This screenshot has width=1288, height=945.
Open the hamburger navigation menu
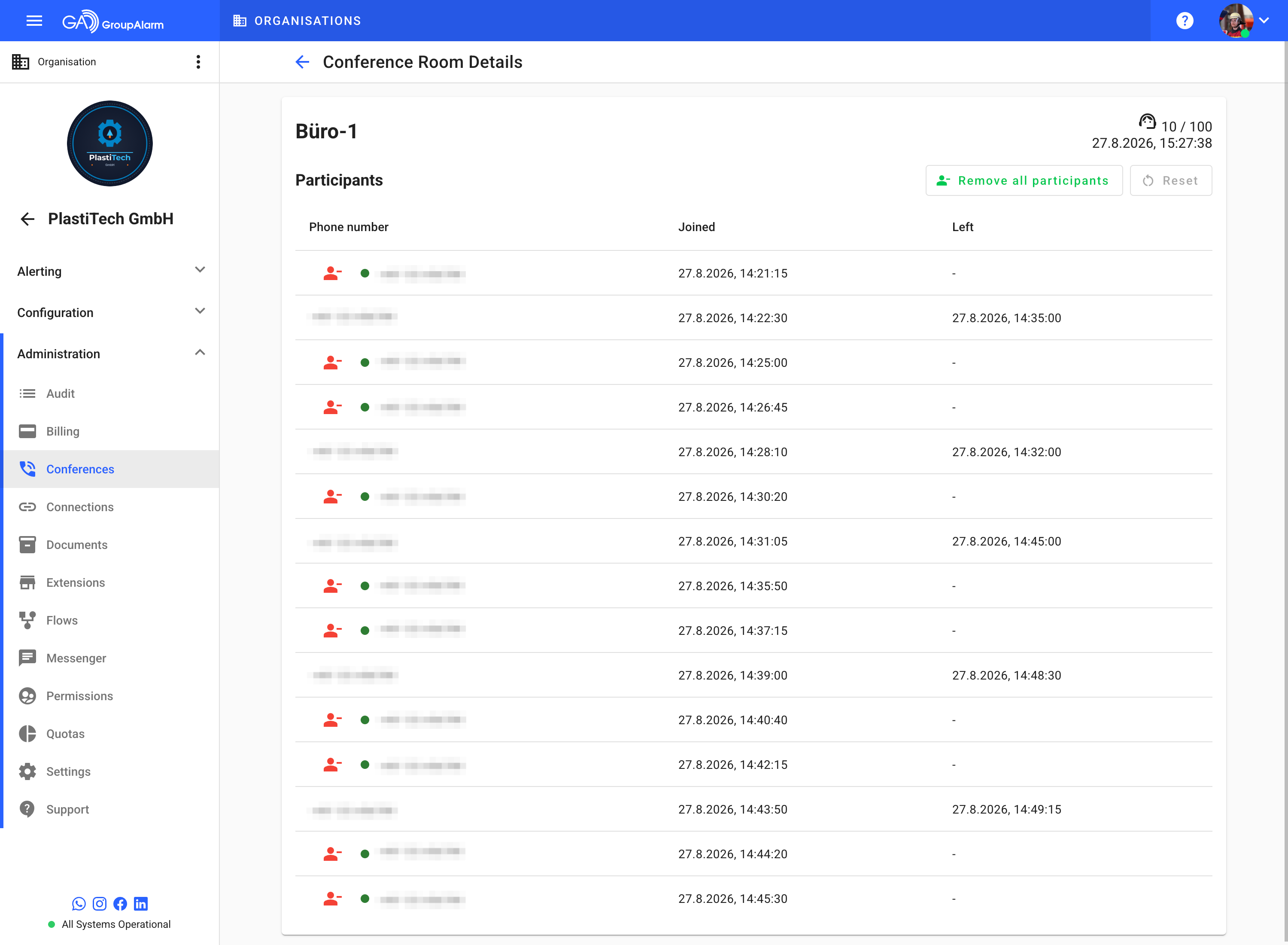click(34, 21)
